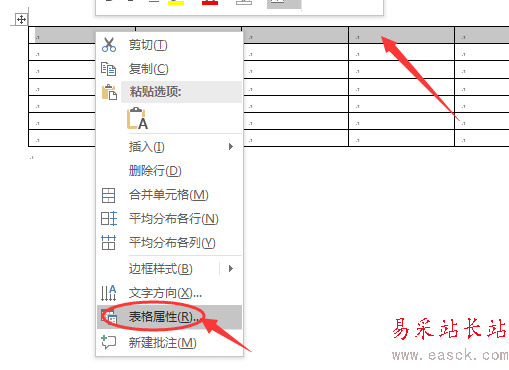Click the fourth column header cell of the table
This screenshot has height=370, width=509.
[x=401, y=35]
